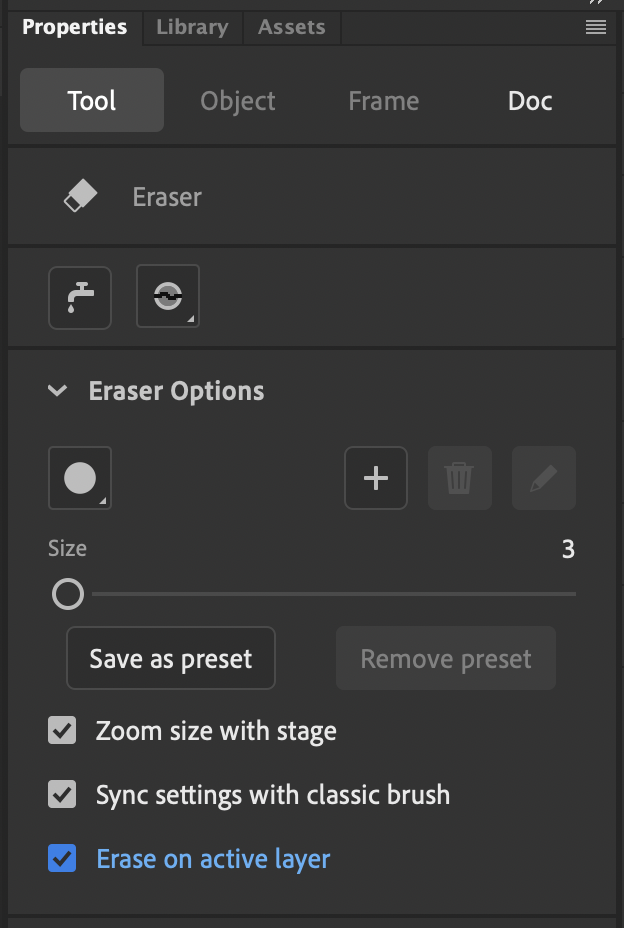
Task: Collapse the Eraser Options section
Action: 58,391
